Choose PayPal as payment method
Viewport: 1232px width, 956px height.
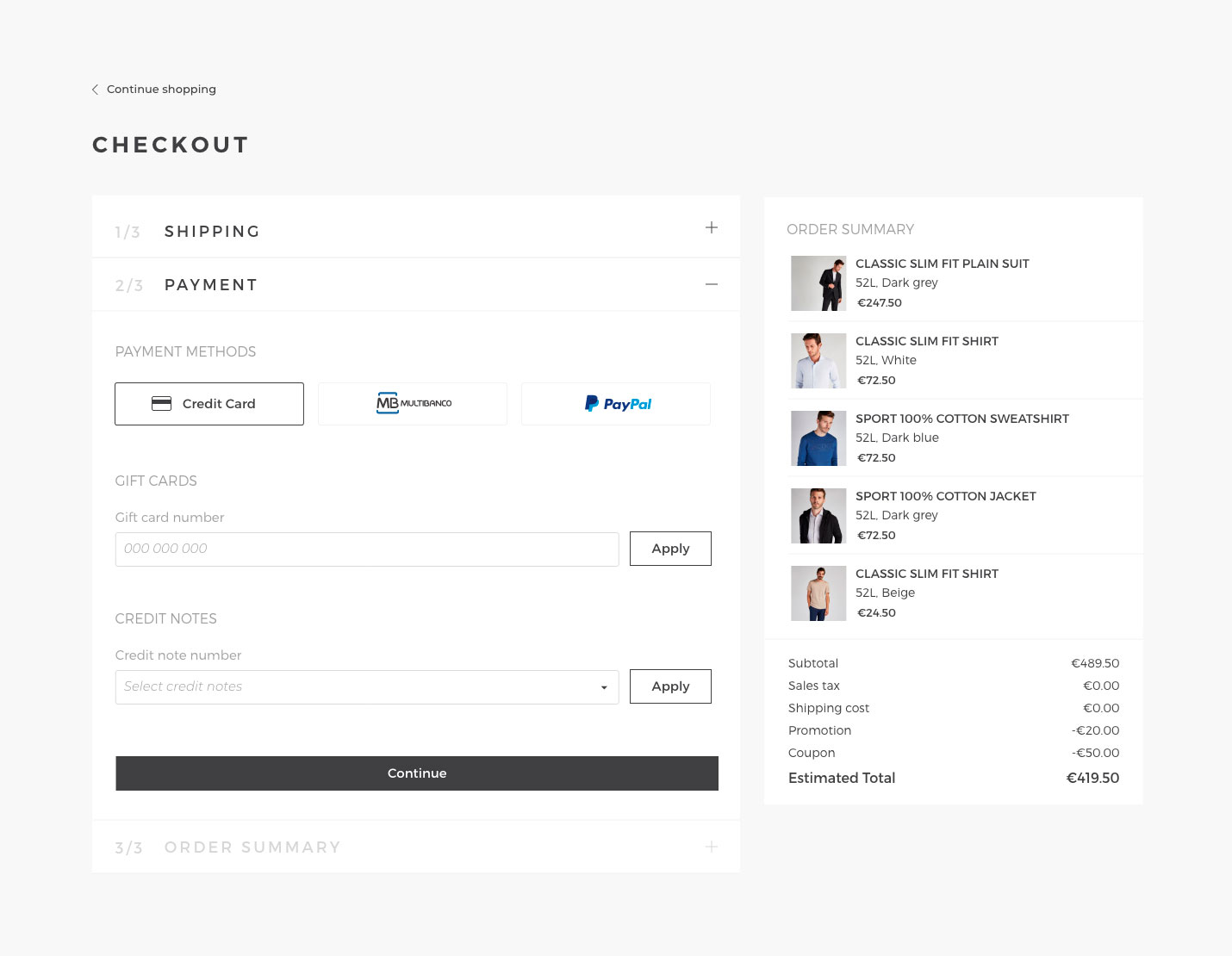(x=616, y=404)
